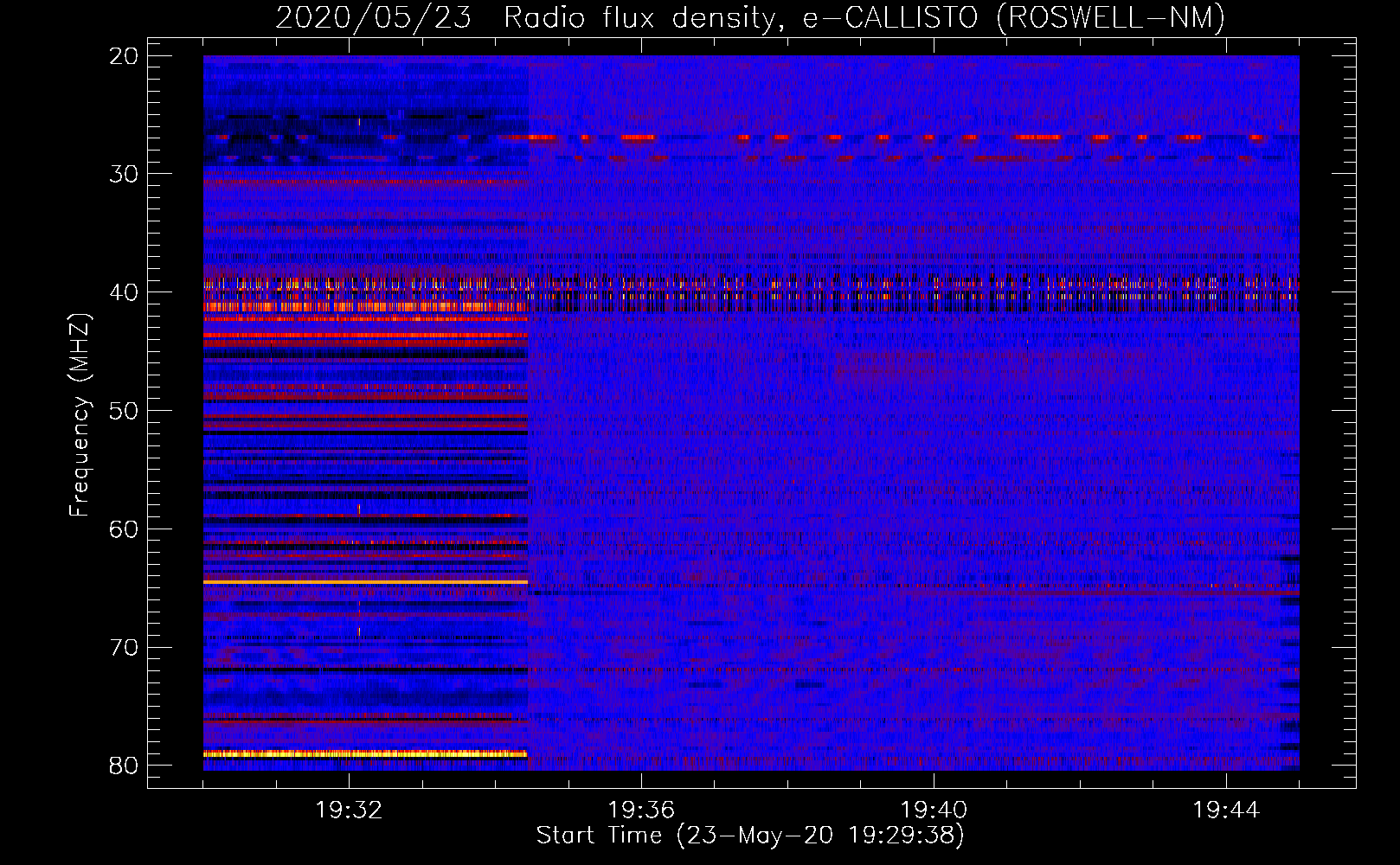Image resolution: width=1400 pixels, height=865 pixels.
Task: Click the "19:40" time tick label
Action: point(934,811)
